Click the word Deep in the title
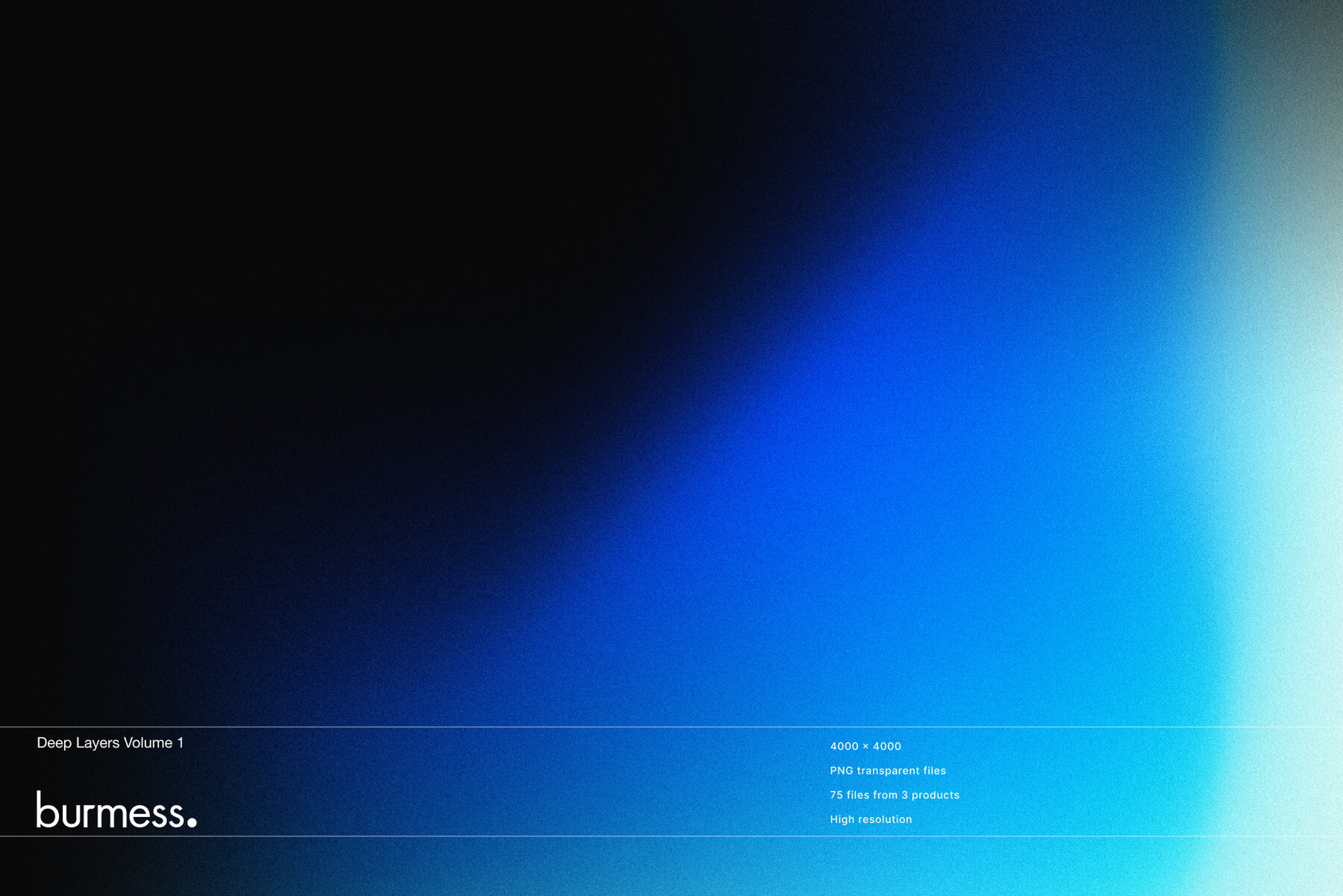1343x896 pixels. [x=54, y=743]
